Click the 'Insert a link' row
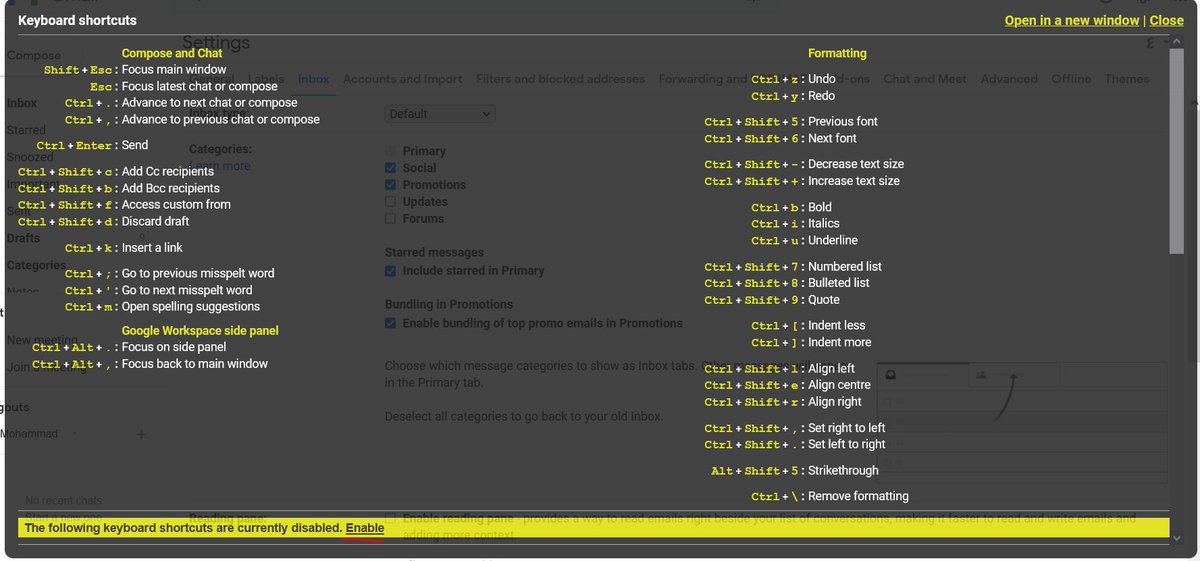This screenshot has height=561, width=1200. 124,247
